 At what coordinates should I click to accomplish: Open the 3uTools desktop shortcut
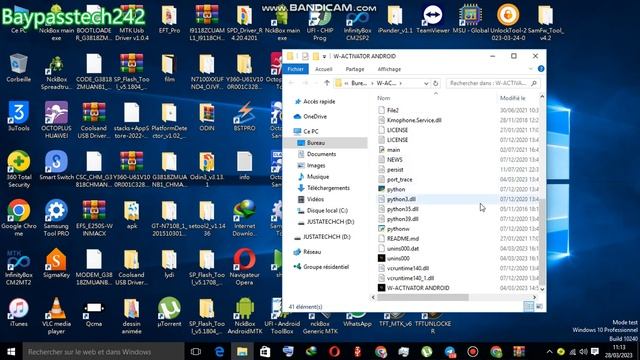pos(19,116)
